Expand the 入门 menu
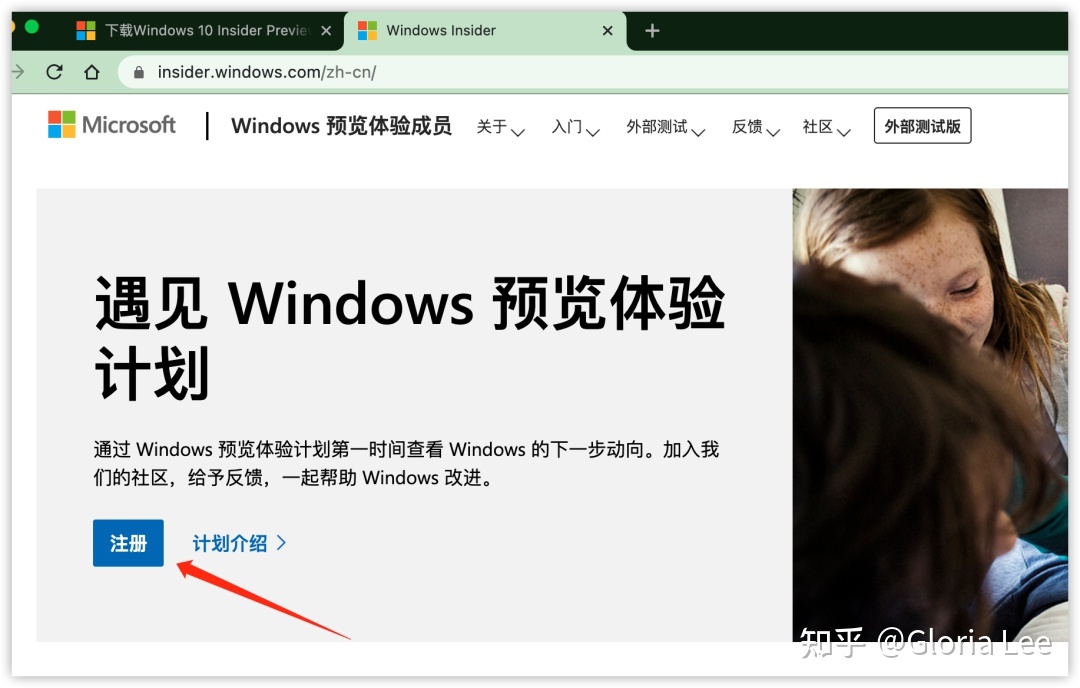1080x688 pixels. [x=576, y=127]
